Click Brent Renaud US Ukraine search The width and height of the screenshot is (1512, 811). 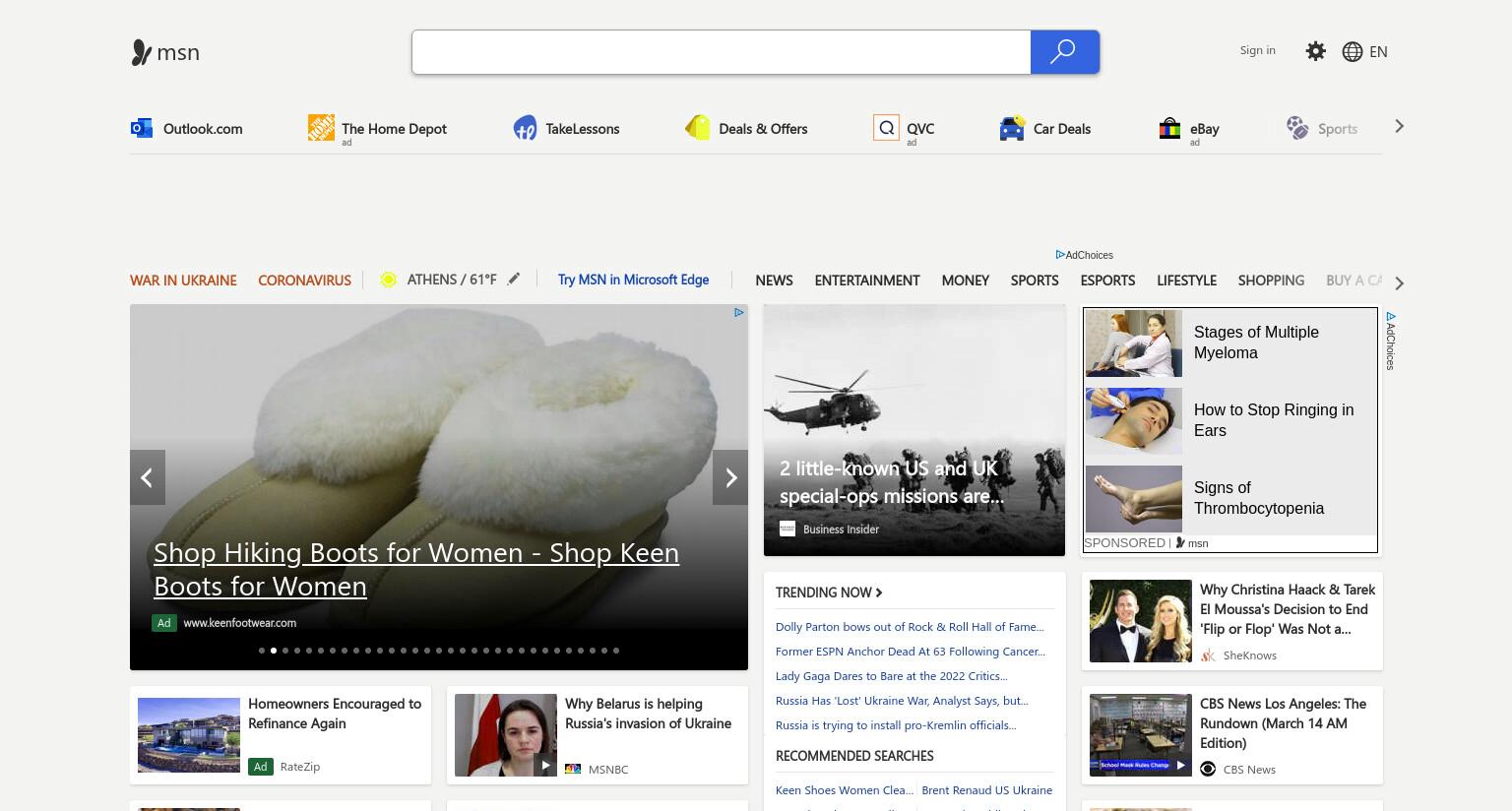pos(986,790)
